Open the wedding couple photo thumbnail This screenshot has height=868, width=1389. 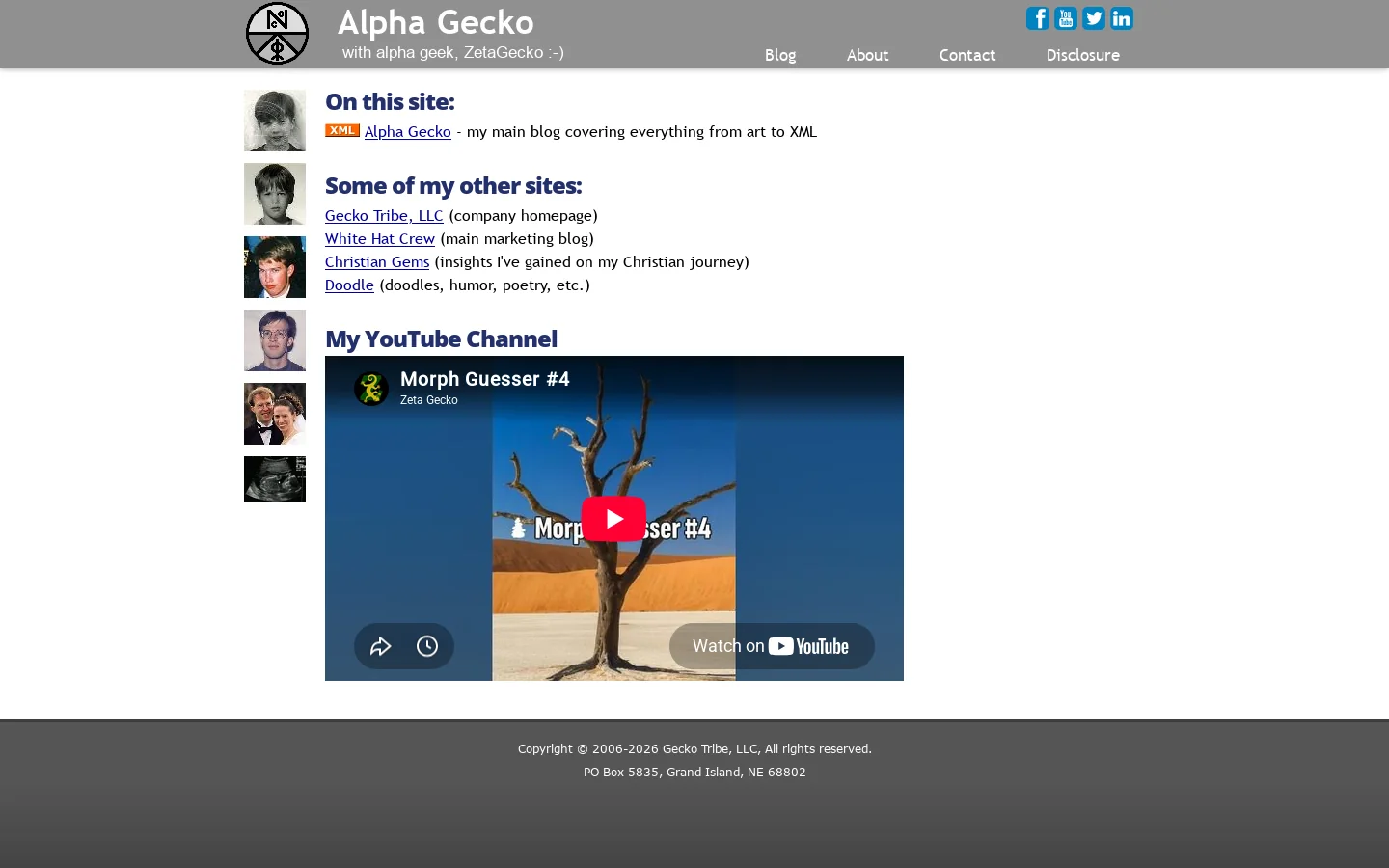tap(275, 414)
